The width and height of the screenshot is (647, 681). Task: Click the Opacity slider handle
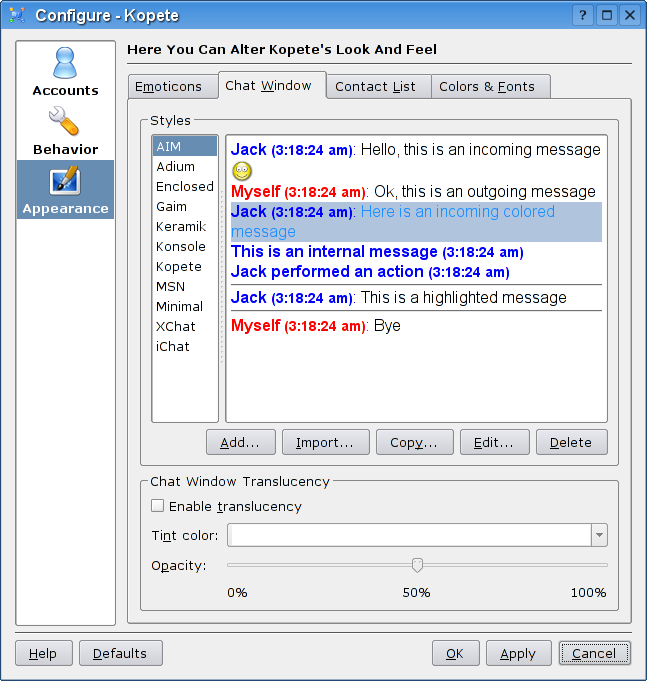click(x=417, y=565)
